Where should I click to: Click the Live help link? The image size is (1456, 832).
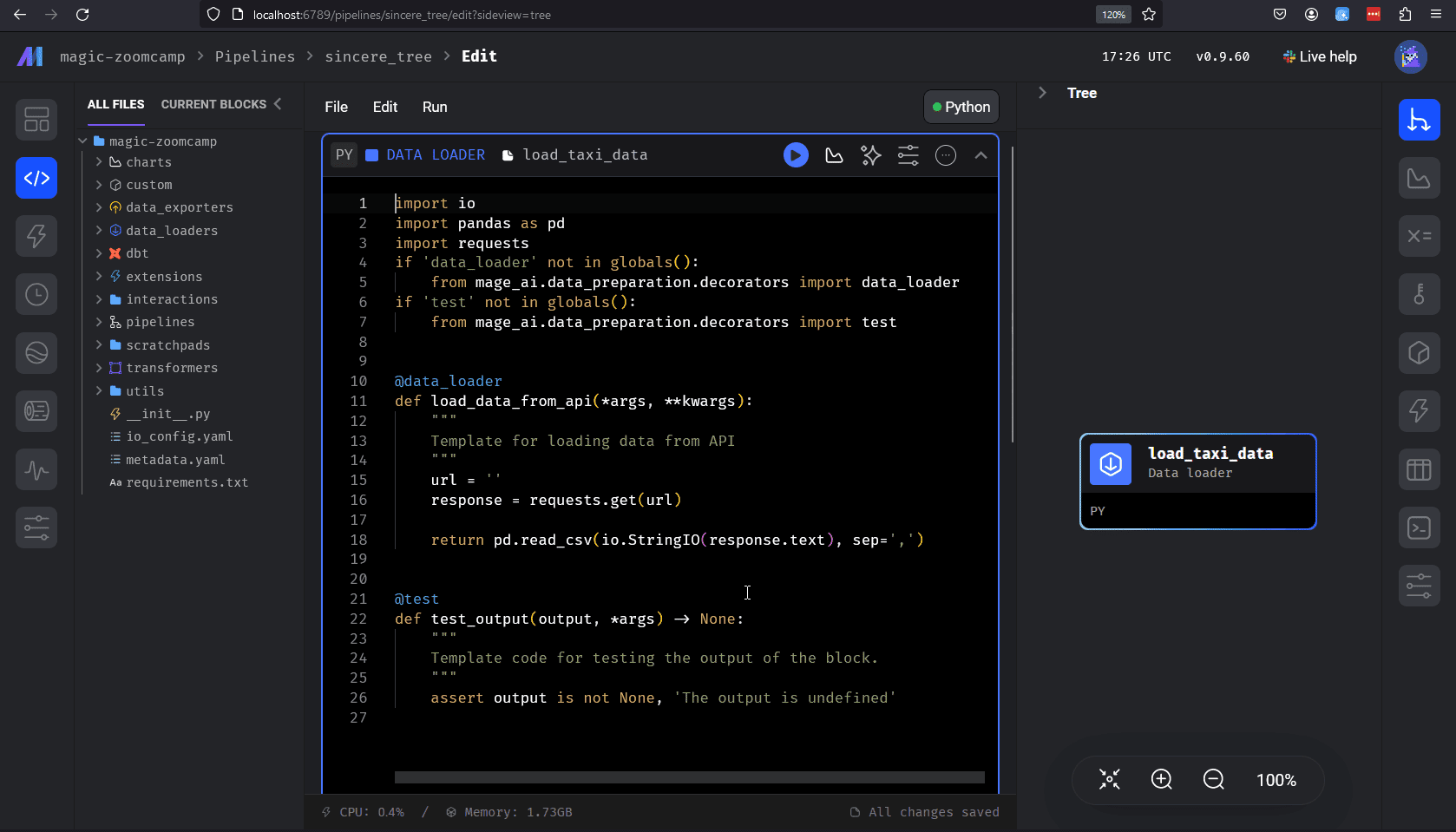coord(1320,56)
